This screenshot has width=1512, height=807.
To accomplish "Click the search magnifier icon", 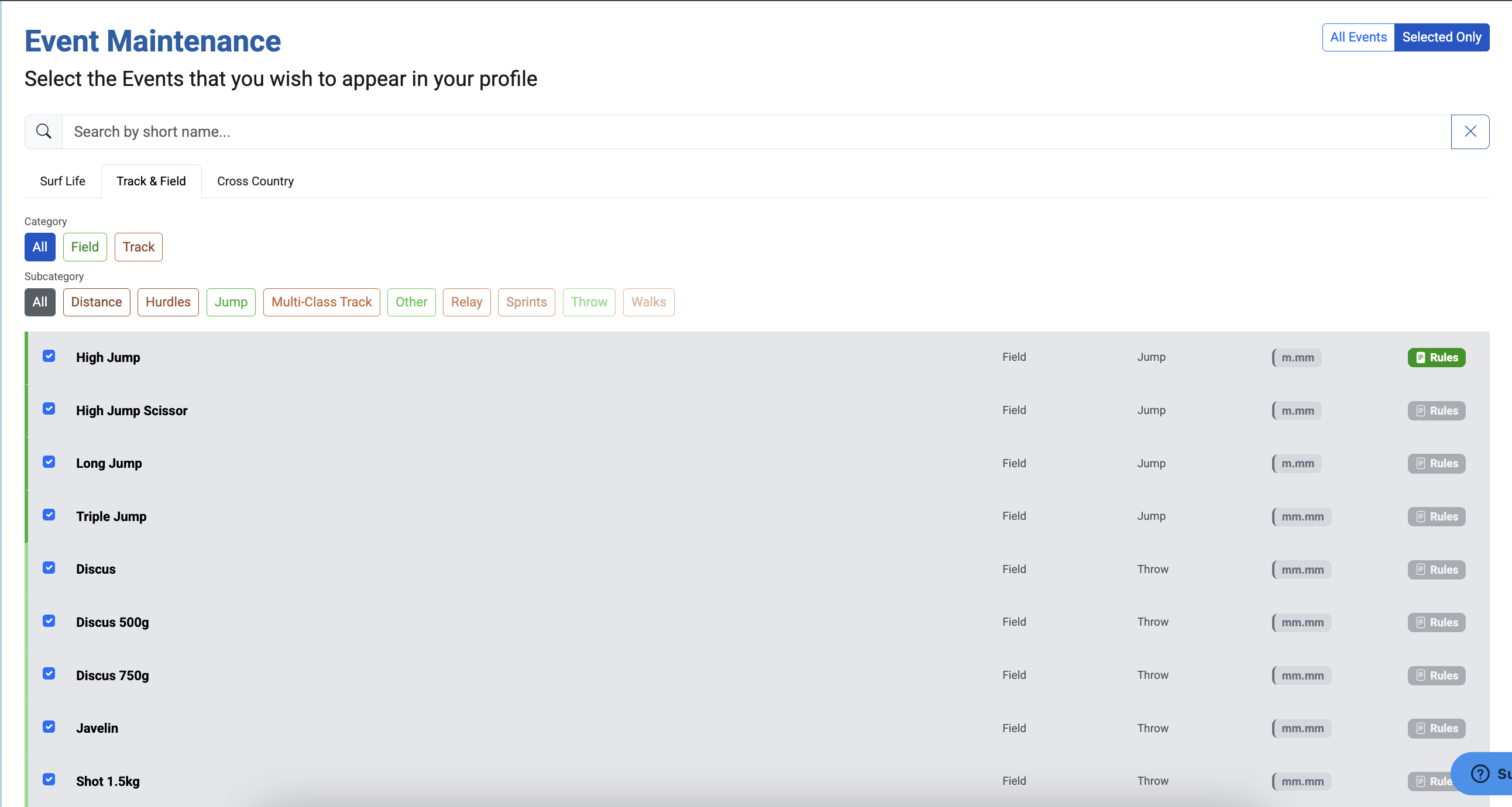I will (43, 132).
